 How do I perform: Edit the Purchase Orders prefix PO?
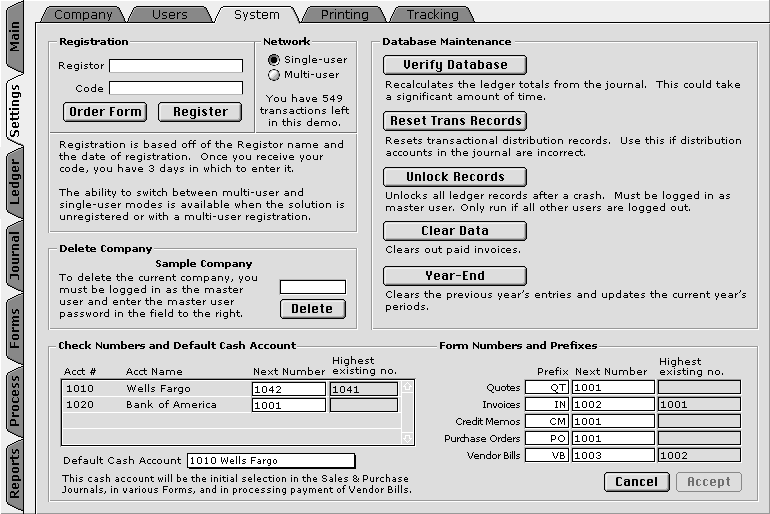pyautogui.click(x=547, y=438)
